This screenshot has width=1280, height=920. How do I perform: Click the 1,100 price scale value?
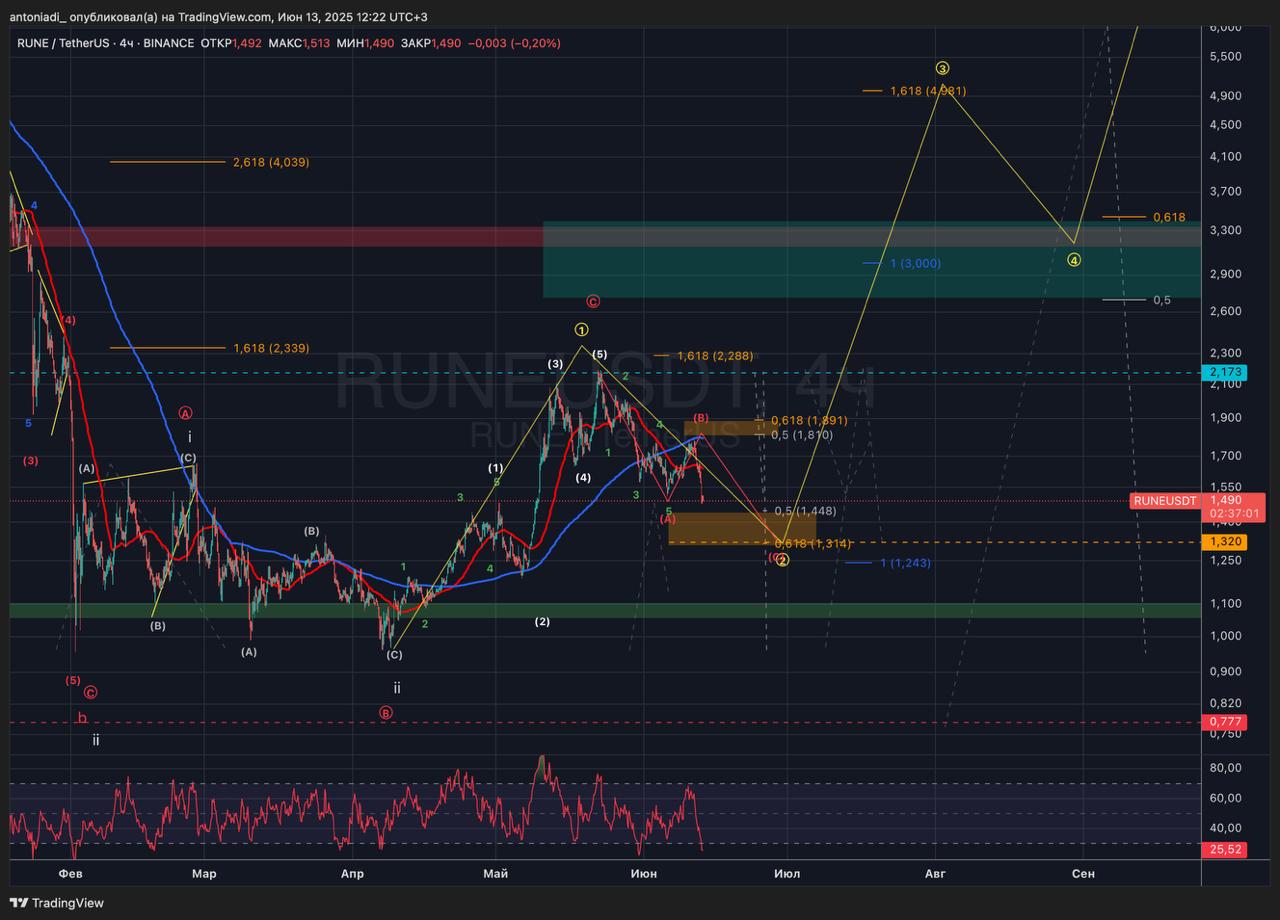click(1226, 603)
